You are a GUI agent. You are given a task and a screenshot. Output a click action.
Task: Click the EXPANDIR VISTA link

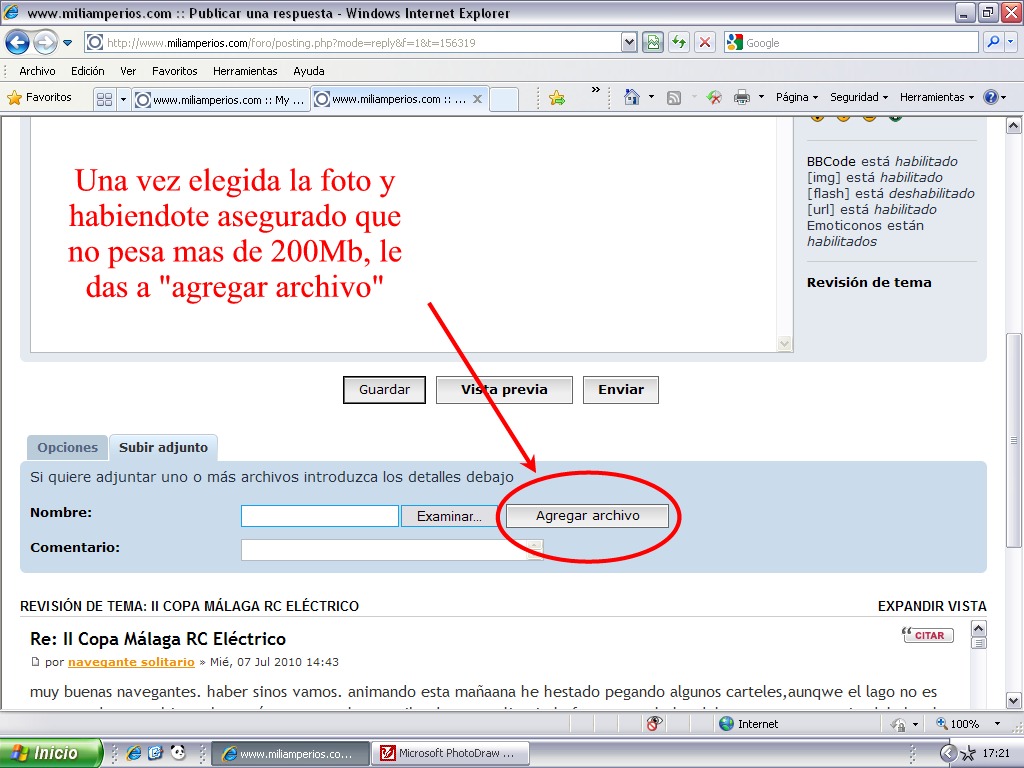(932, 606)
